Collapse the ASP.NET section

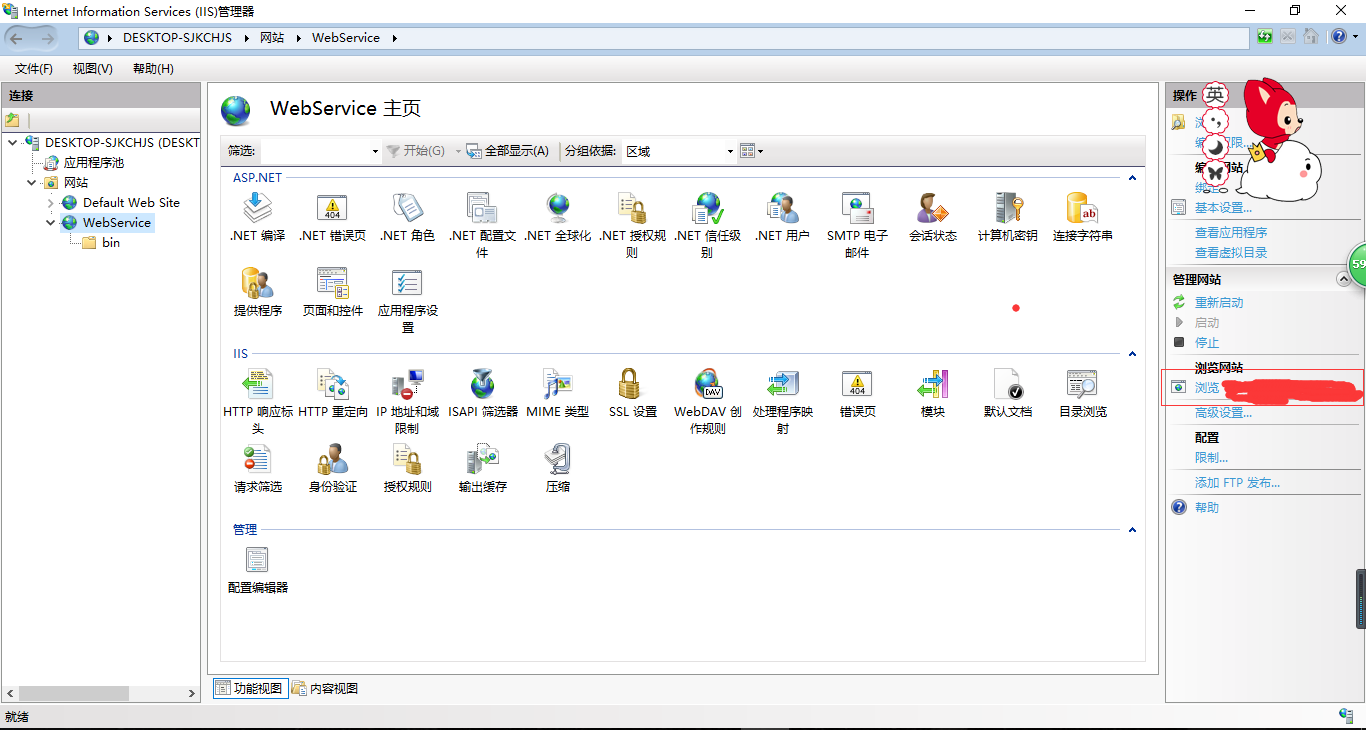click(1131, 177)
